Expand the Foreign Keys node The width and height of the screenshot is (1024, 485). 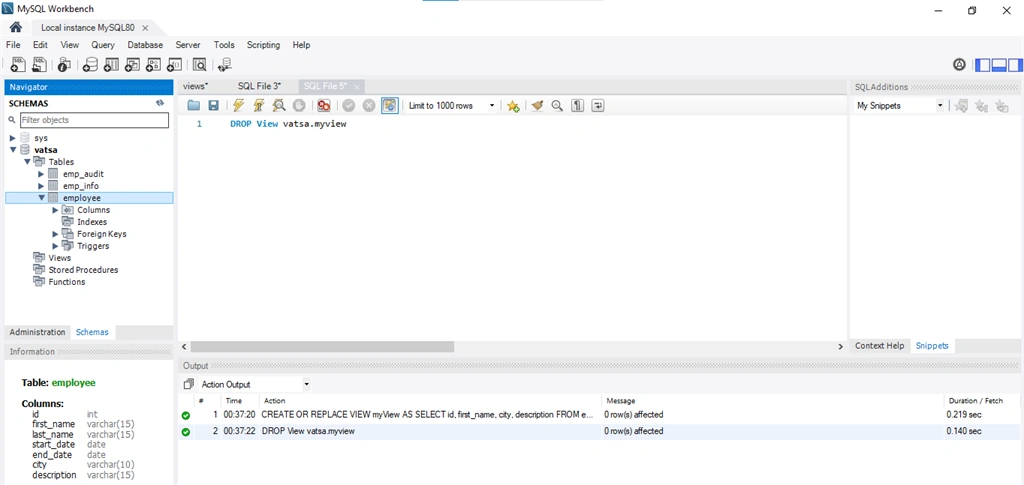tap(56, 234)
